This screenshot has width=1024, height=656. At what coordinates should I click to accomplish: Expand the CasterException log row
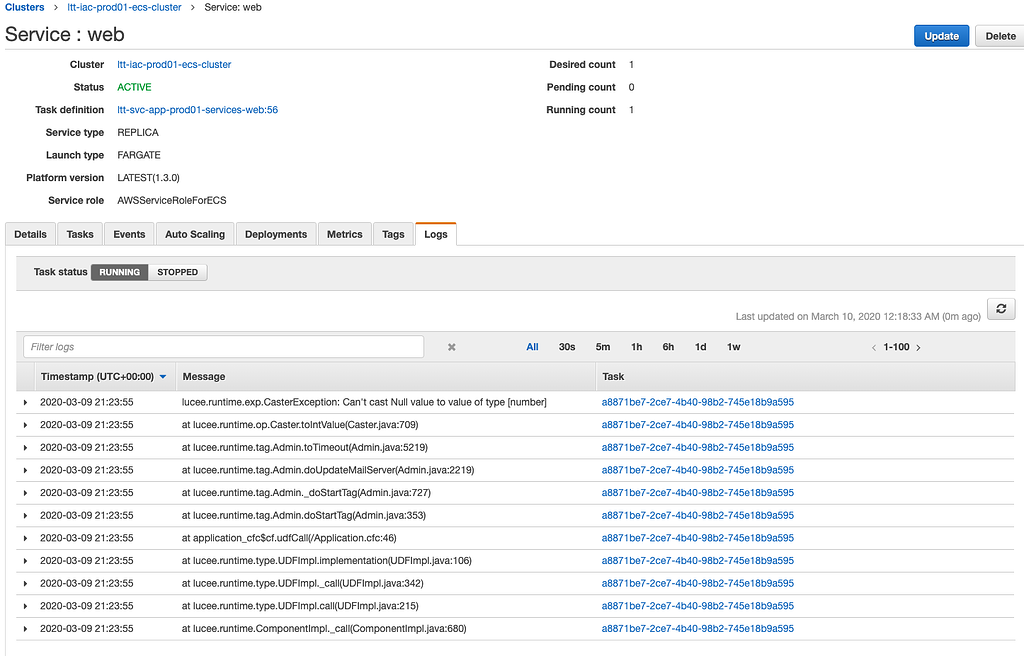(x=25, y=402)
